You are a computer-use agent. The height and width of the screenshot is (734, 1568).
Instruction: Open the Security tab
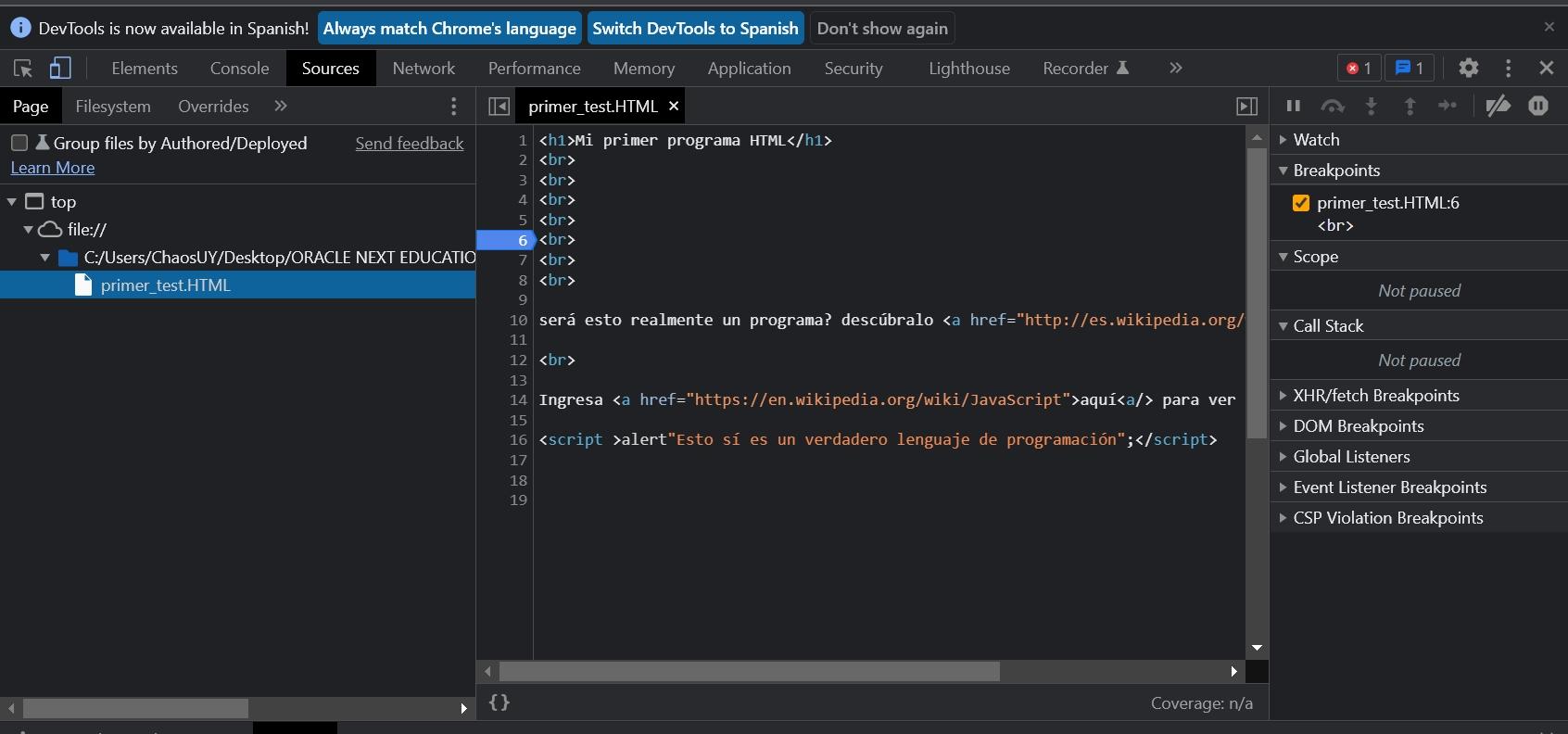[854, 68]
